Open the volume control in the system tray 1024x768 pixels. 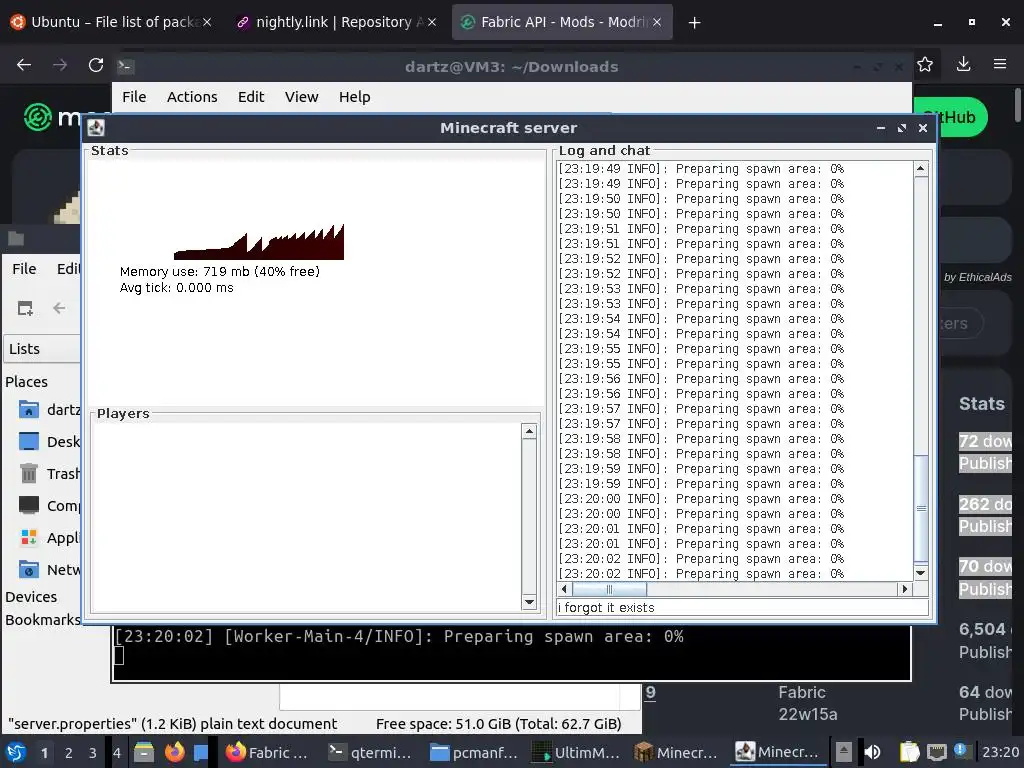pos(872,752)
